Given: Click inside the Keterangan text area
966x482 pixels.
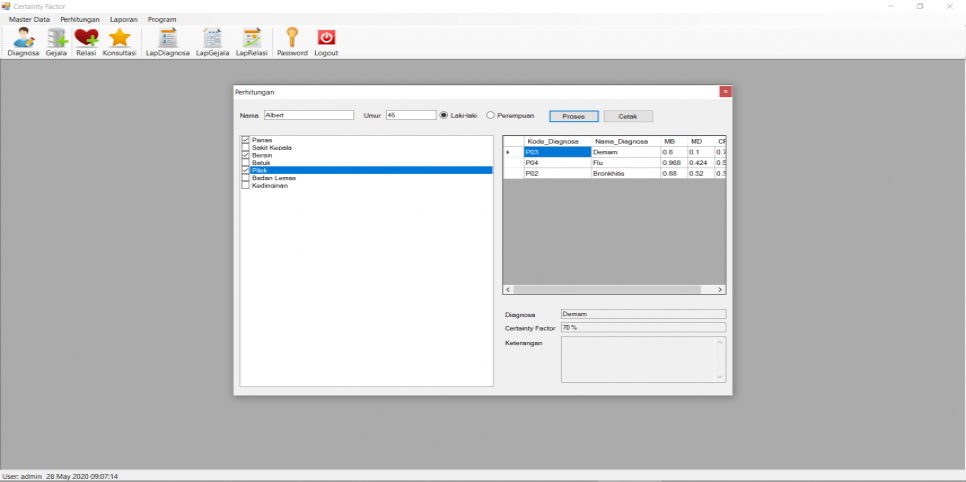Looking at the screenshot, I should [x=638, y=359].
